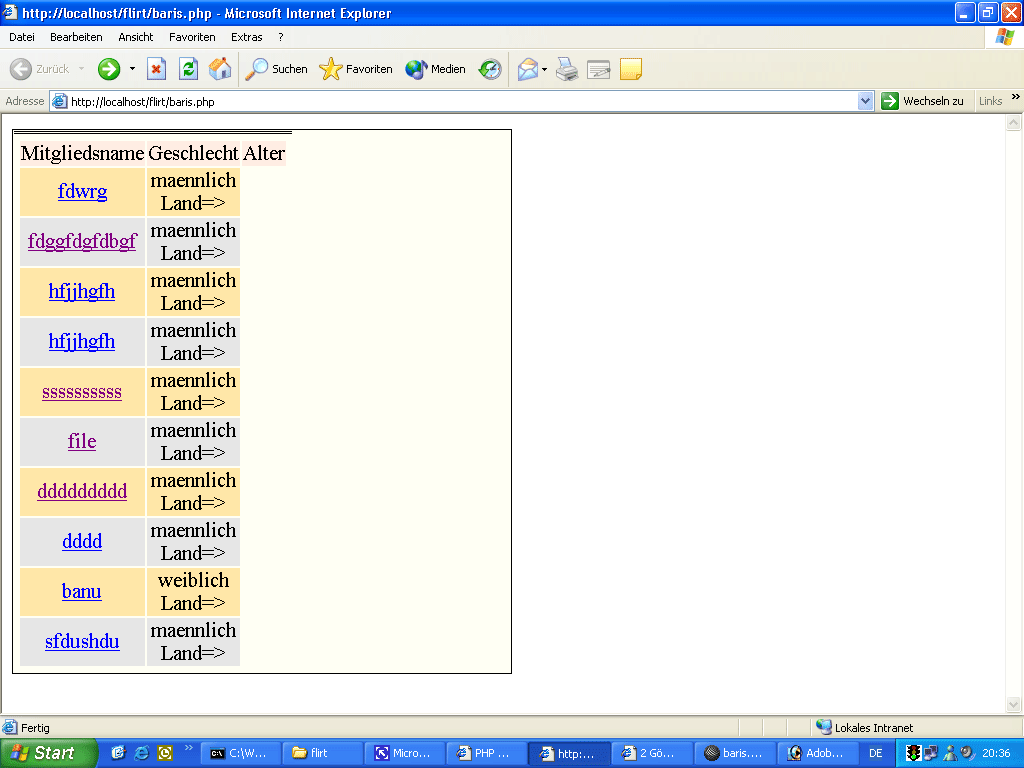The height and width of the screenshot is (768, 1024).
Task: Open the member link "banu"
Action: (x=81, y=591)
